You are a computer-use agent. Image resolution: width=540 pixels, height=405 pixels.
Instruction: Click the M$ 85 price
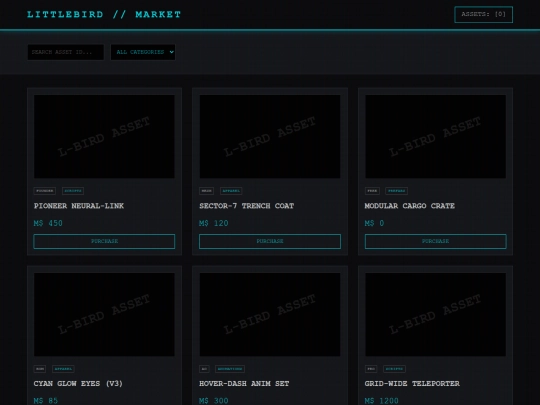(46, 401)
